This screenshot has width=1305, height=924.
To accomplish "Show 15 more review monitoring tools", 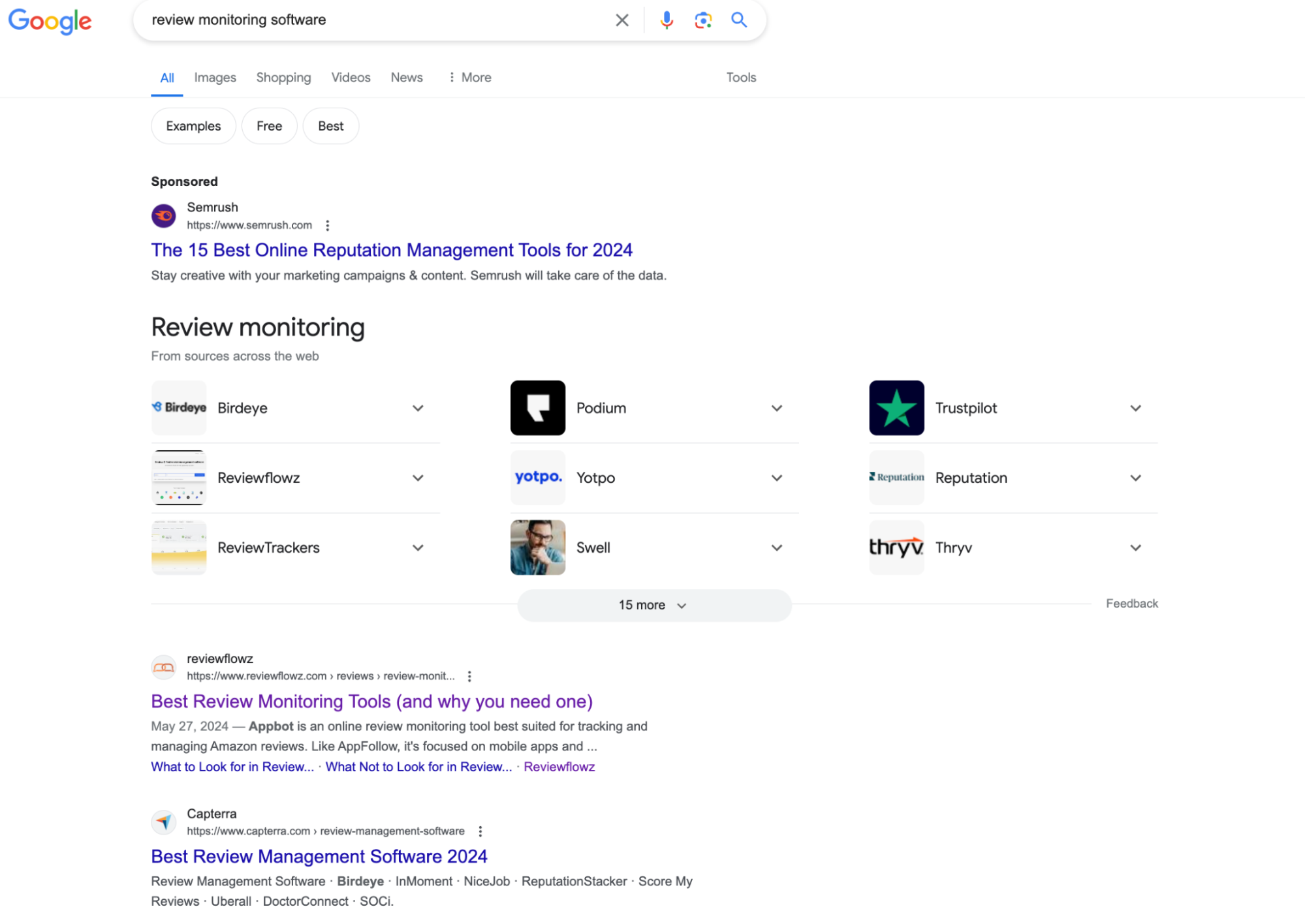I will click(x=654, y=606).
